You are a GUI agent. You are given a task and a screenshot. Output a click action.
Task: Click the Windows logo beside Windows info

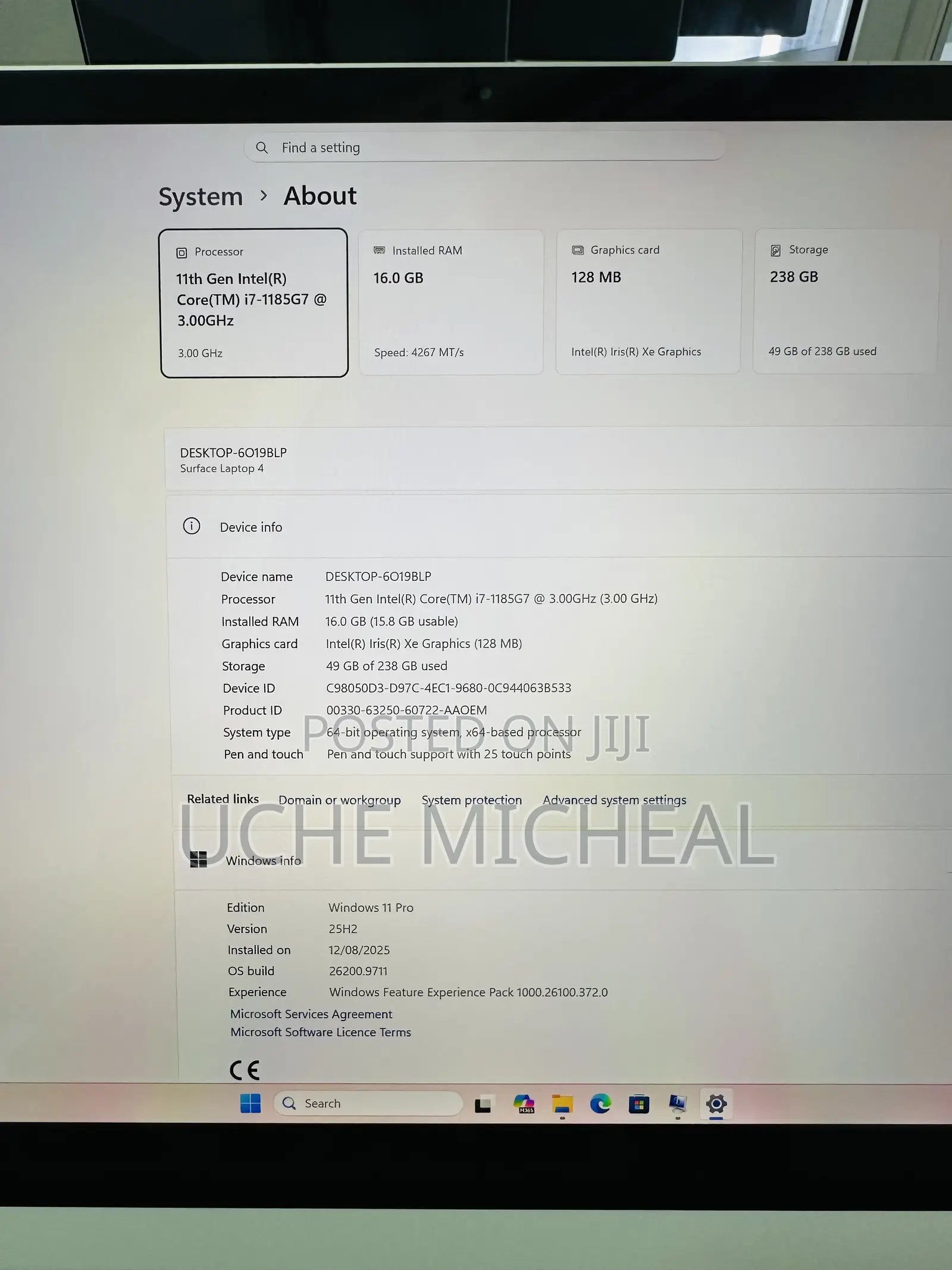pos(198,859)
